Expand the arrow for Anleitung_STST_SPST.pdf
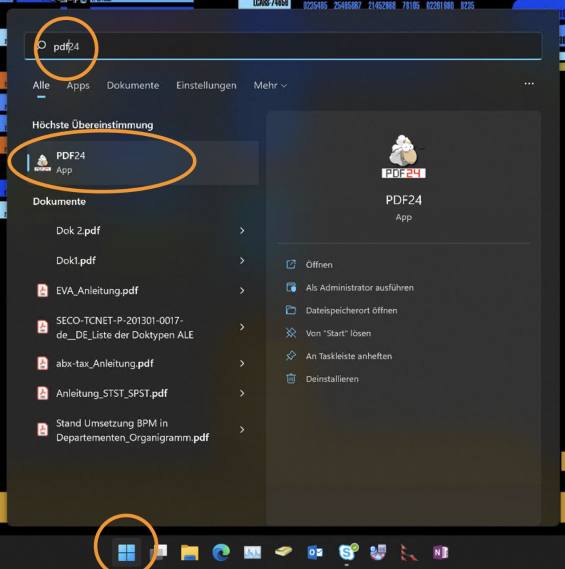 point(242,393)
